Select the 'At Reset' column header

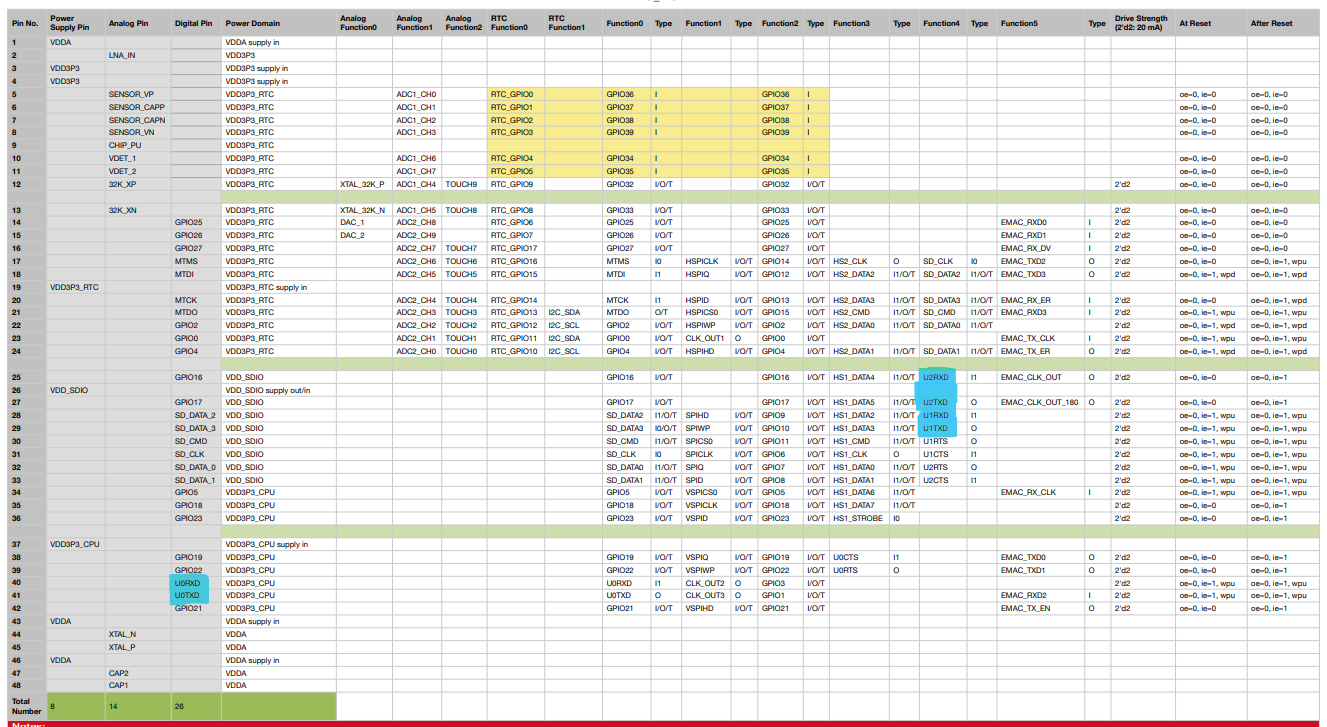tap(1211, 22)
